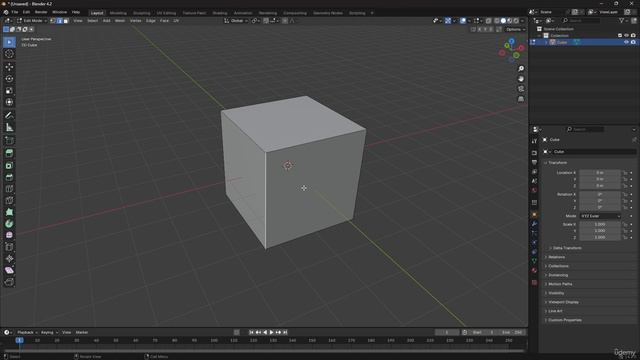The width and height of the screenshot is (640, 360).
Task: Open the Object Data mesh tab
Action: coord(534,261)
